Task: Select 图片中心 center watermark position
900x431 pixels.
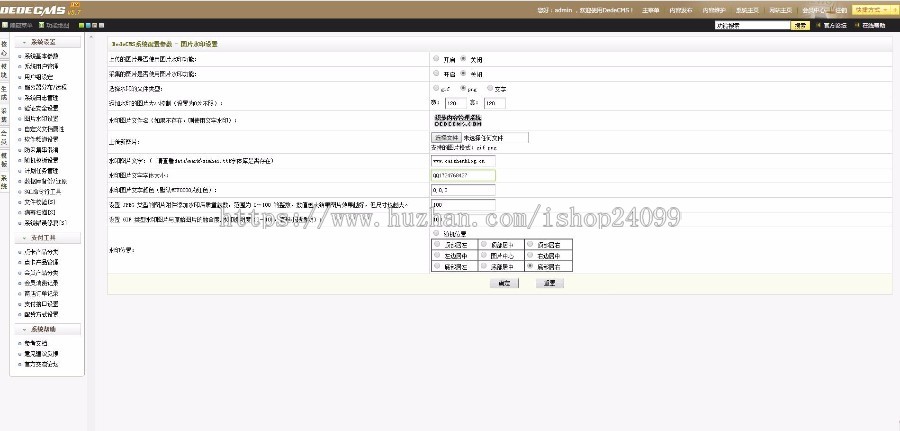Action: coord(483,255)
